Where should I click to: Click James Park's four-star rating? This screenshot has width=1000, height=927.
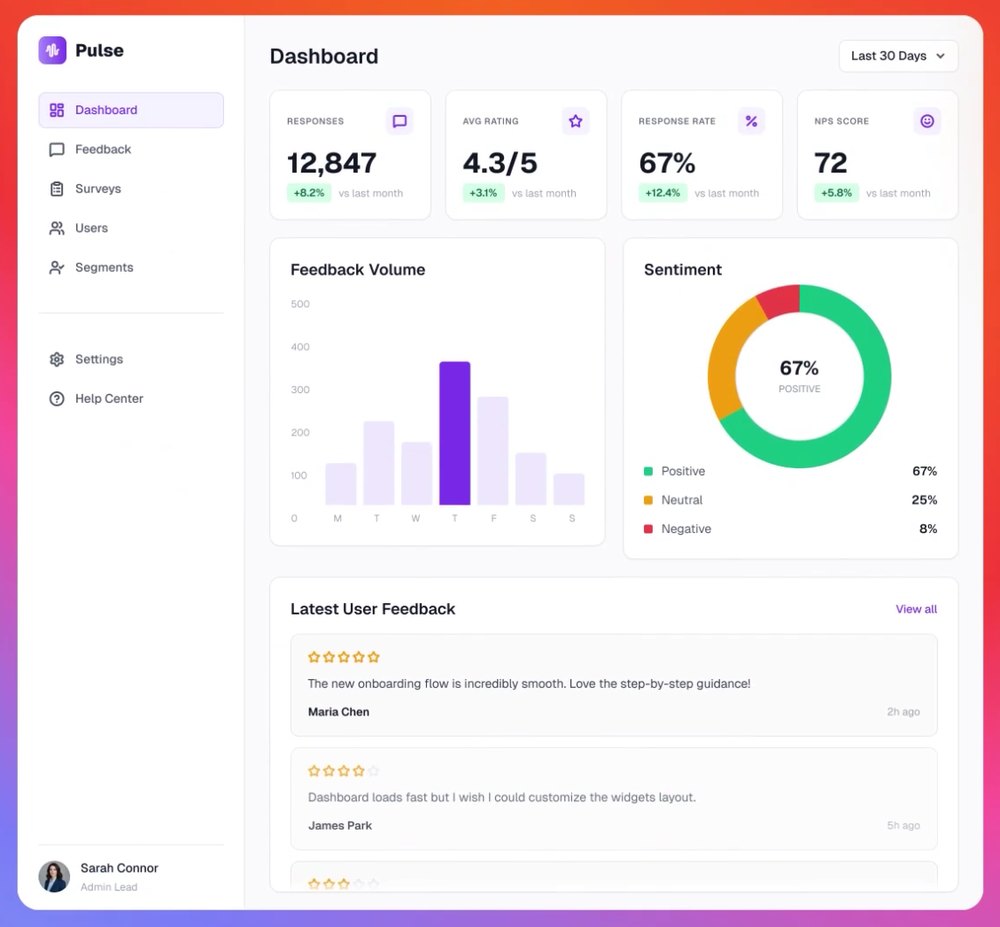pyautogui.click(x=344, y=771)
